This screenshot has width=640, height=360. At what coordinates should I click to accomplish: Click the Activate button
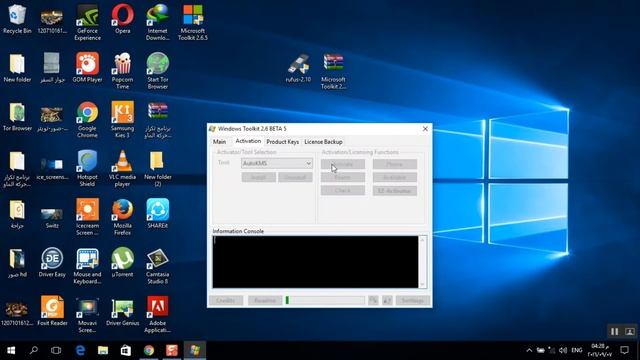point(343,164)
